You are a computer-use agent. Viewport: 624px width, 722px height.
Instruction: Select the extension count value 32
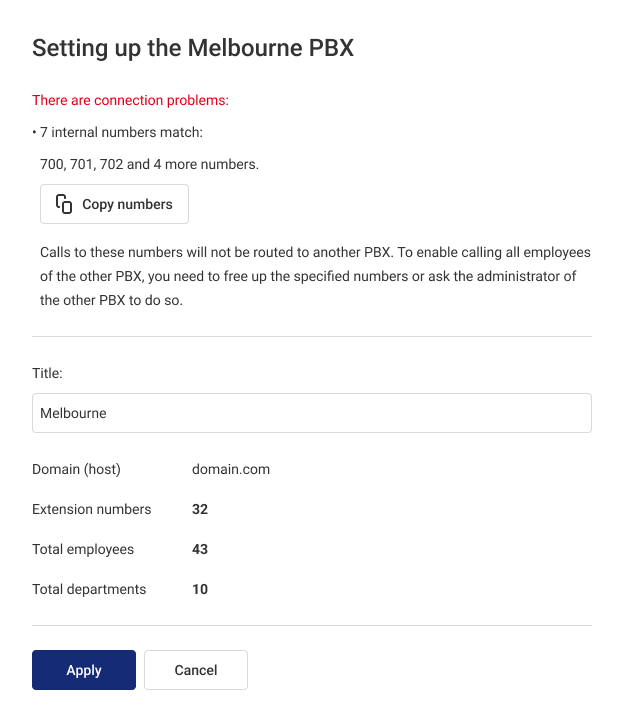click(200, 509)
